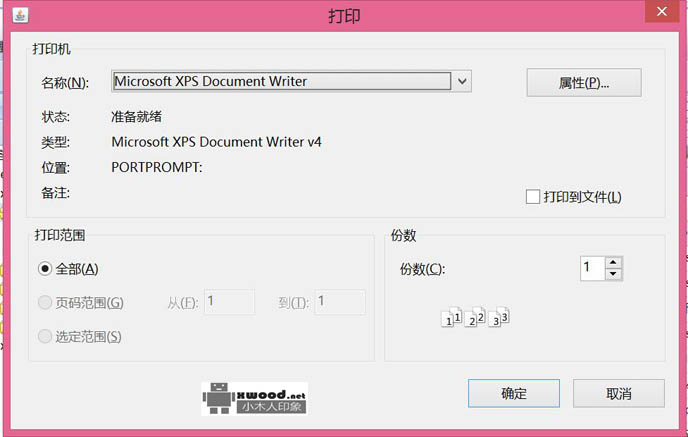The image size is (688, 437).
Task: Open the printer name dropdown arrow
Action: pyautogui.click(x=462, y=81)
